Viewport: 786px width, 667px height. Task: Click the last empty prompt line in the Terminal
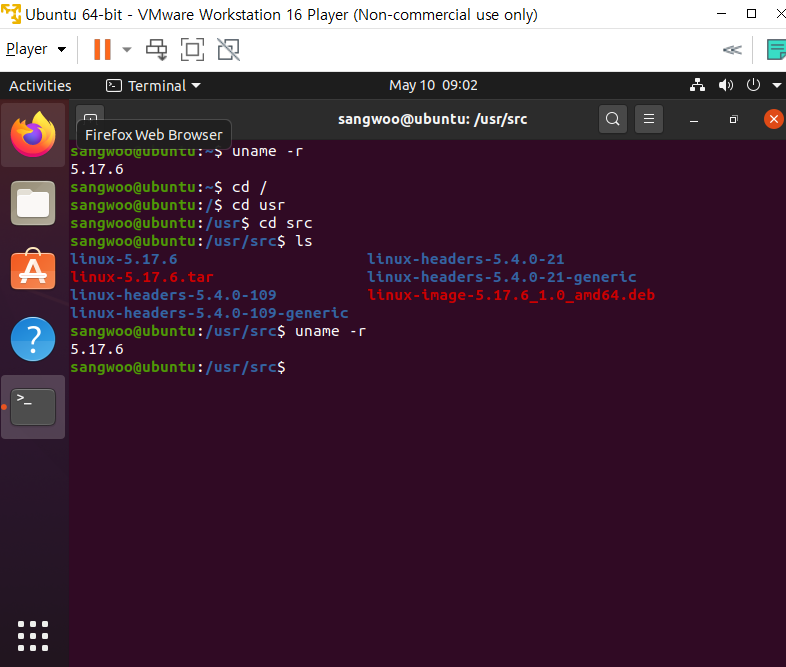coord(178,367)
